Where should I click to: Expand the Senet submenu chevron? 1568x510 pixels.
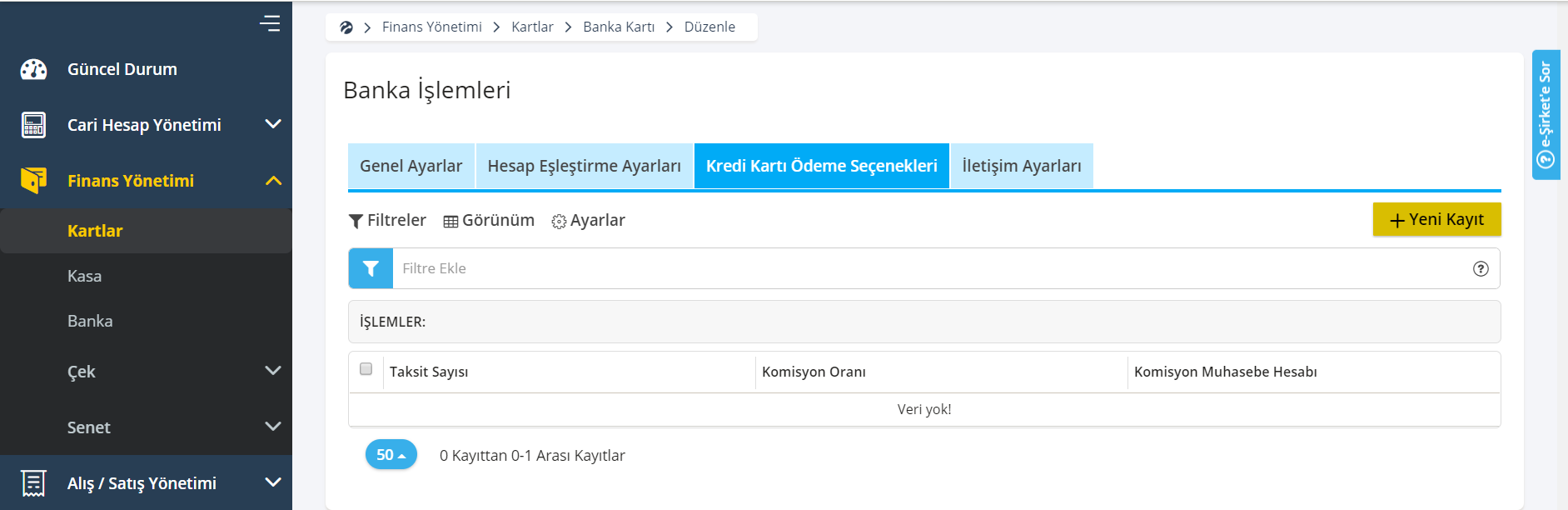pos(273,427)
